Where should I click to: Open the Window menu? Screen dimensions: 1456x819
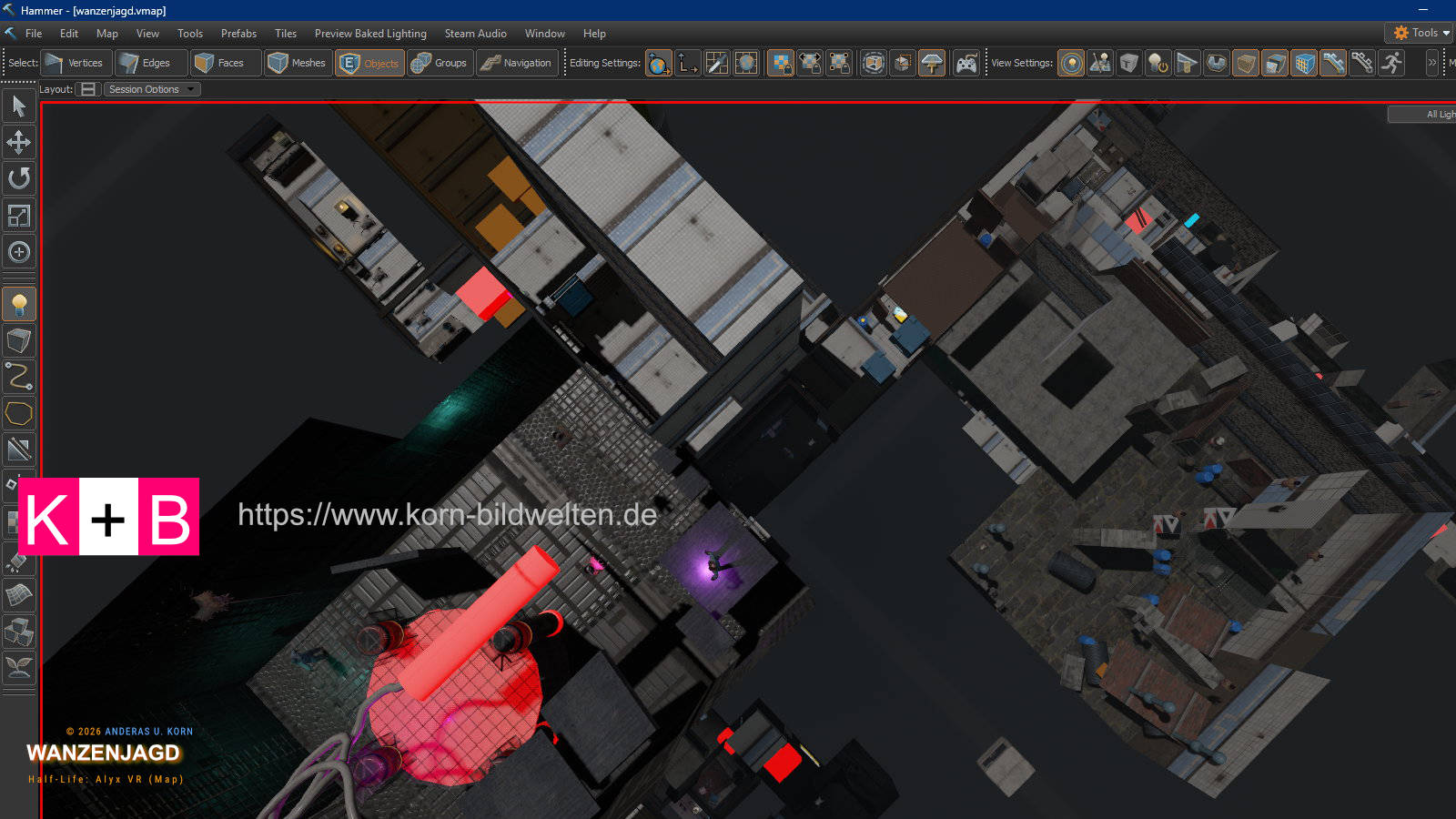[545, 34]
